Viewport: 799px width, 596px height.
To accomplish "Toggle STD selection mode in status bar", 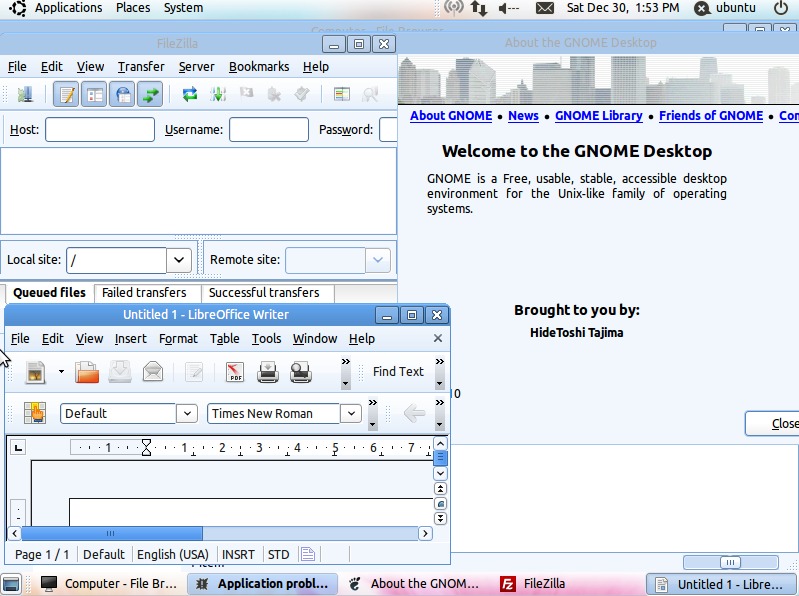I will (x=278, y=554).
